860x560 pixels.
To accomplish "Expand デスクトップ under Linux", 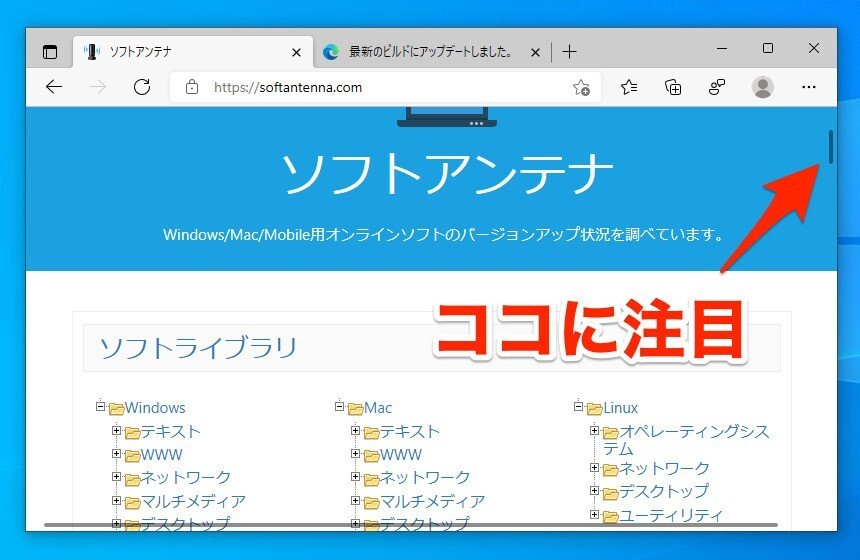I will tap(595, 490).
